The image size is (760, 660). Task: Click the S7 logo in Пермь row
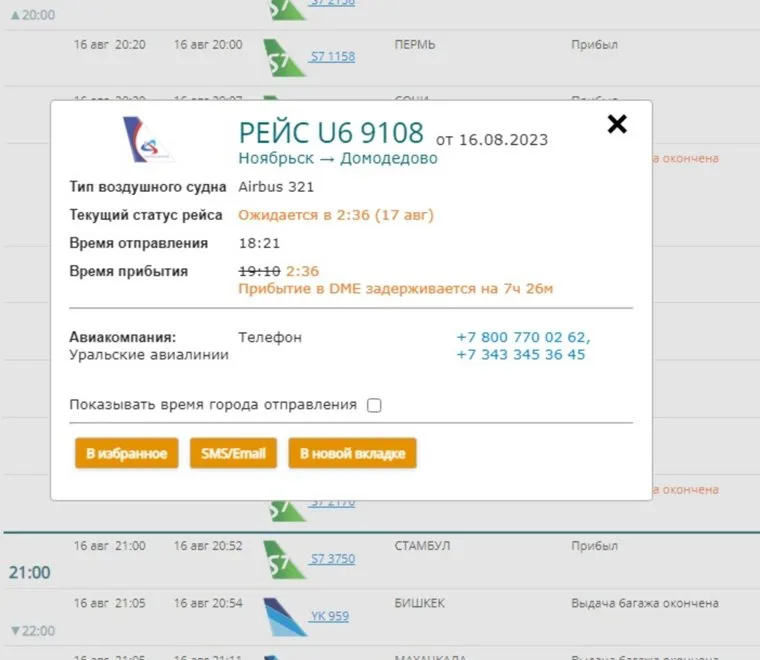[284, 58]
